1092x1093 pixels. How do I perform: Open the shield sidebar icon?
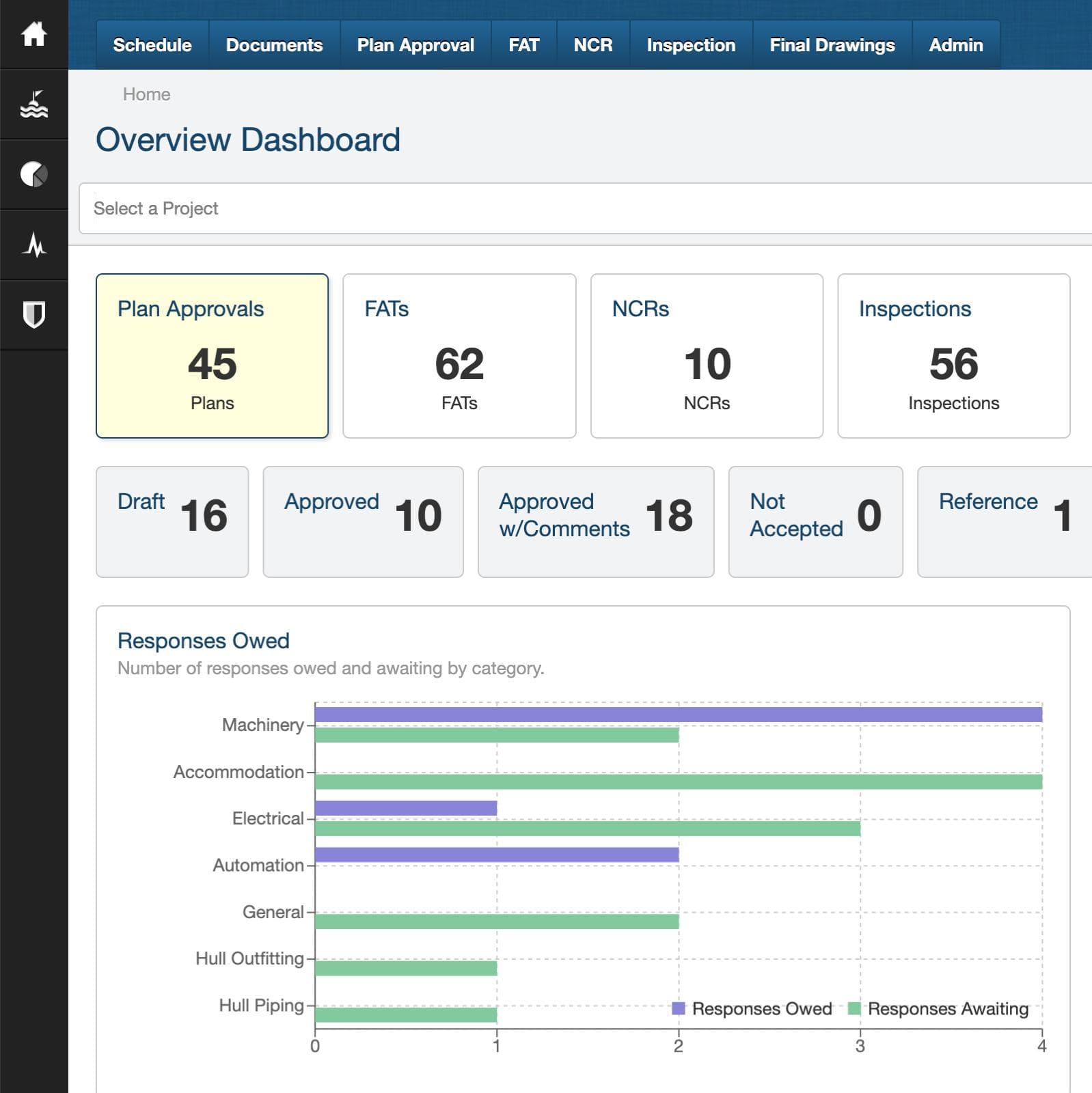(x=33, y=315)
